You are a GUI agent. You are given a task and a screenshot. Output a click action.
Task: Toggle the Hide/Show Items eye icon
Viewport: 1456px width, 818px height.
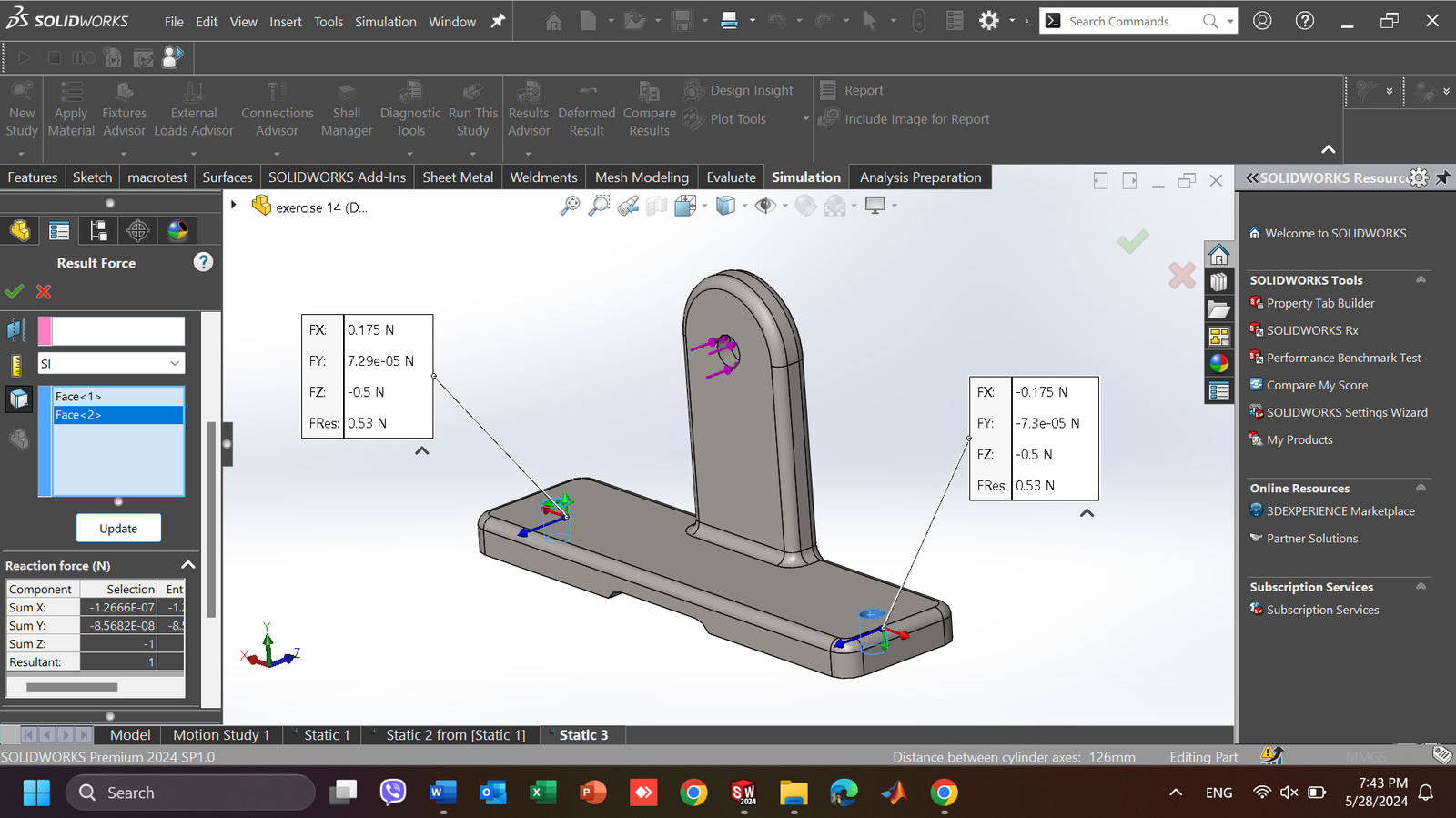tap(765, 206)
